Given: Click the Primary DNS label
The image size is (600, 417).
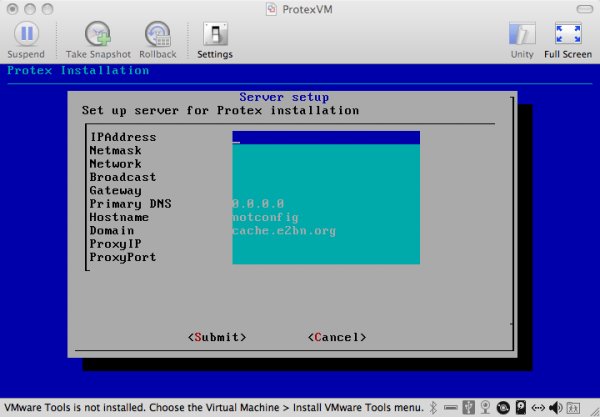Looking at the screenshot, I should (x=130, y=204).
